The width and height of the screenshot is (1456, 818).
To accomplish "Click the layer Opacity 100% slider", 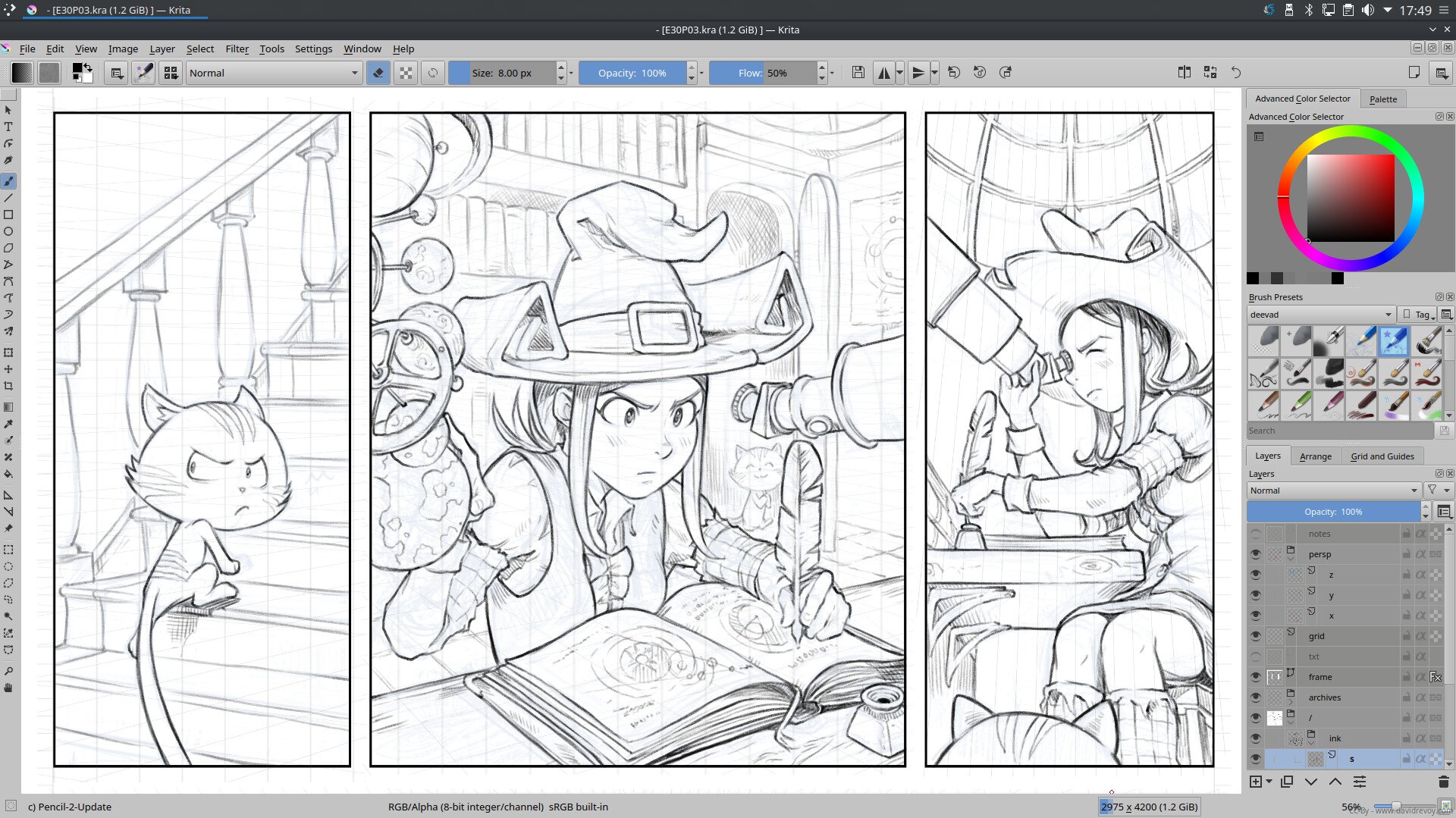I will coord(1332,512).
